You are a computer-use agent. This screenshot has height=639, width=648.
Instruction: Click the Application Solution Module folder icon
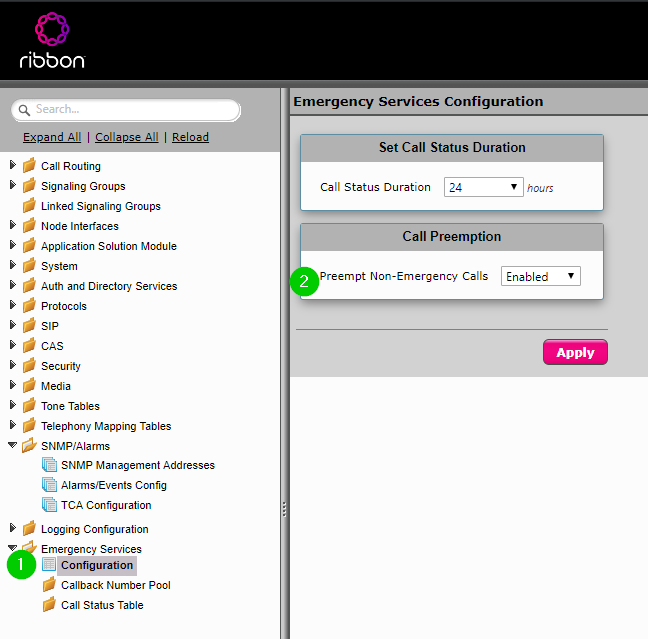[29, 246]
